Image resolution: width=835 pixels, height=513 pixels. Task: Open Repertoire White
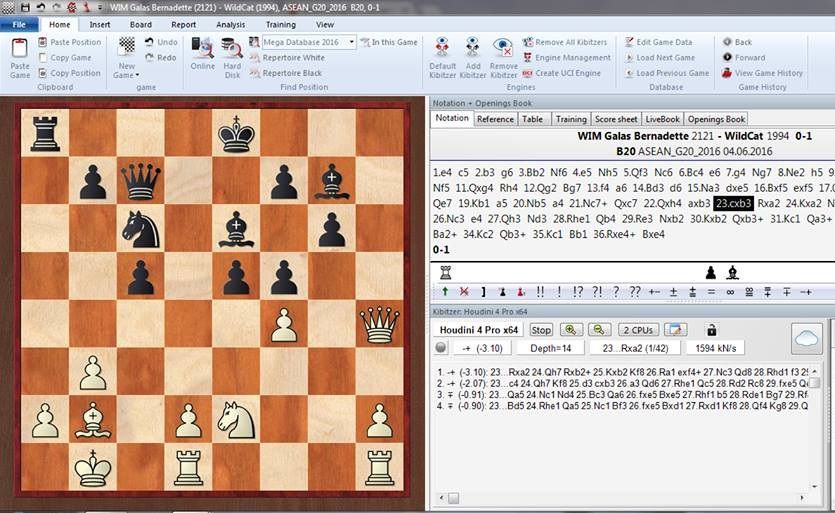pos(287,58)
